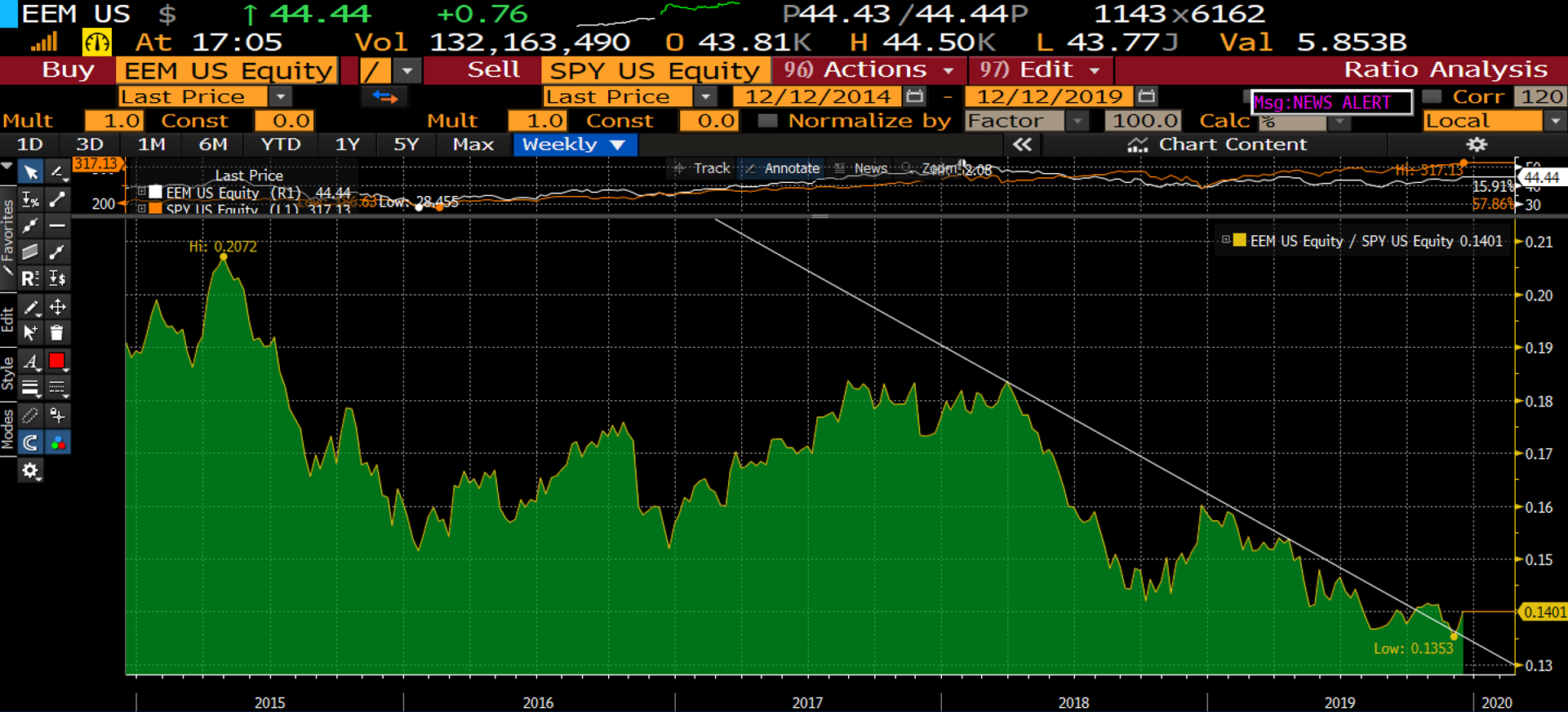Toggle the colored dots mode icon

pos(58,443)
